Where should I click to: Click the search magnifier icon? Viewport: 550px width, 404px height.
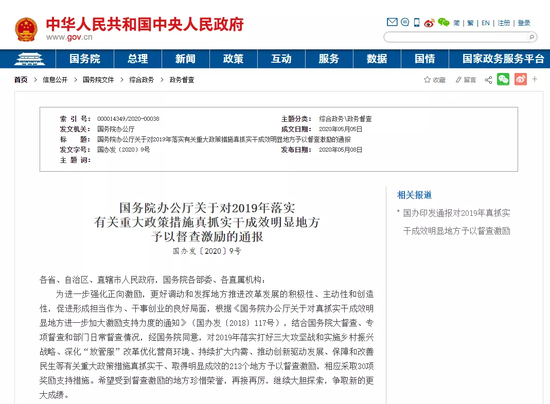pos(531,37)
